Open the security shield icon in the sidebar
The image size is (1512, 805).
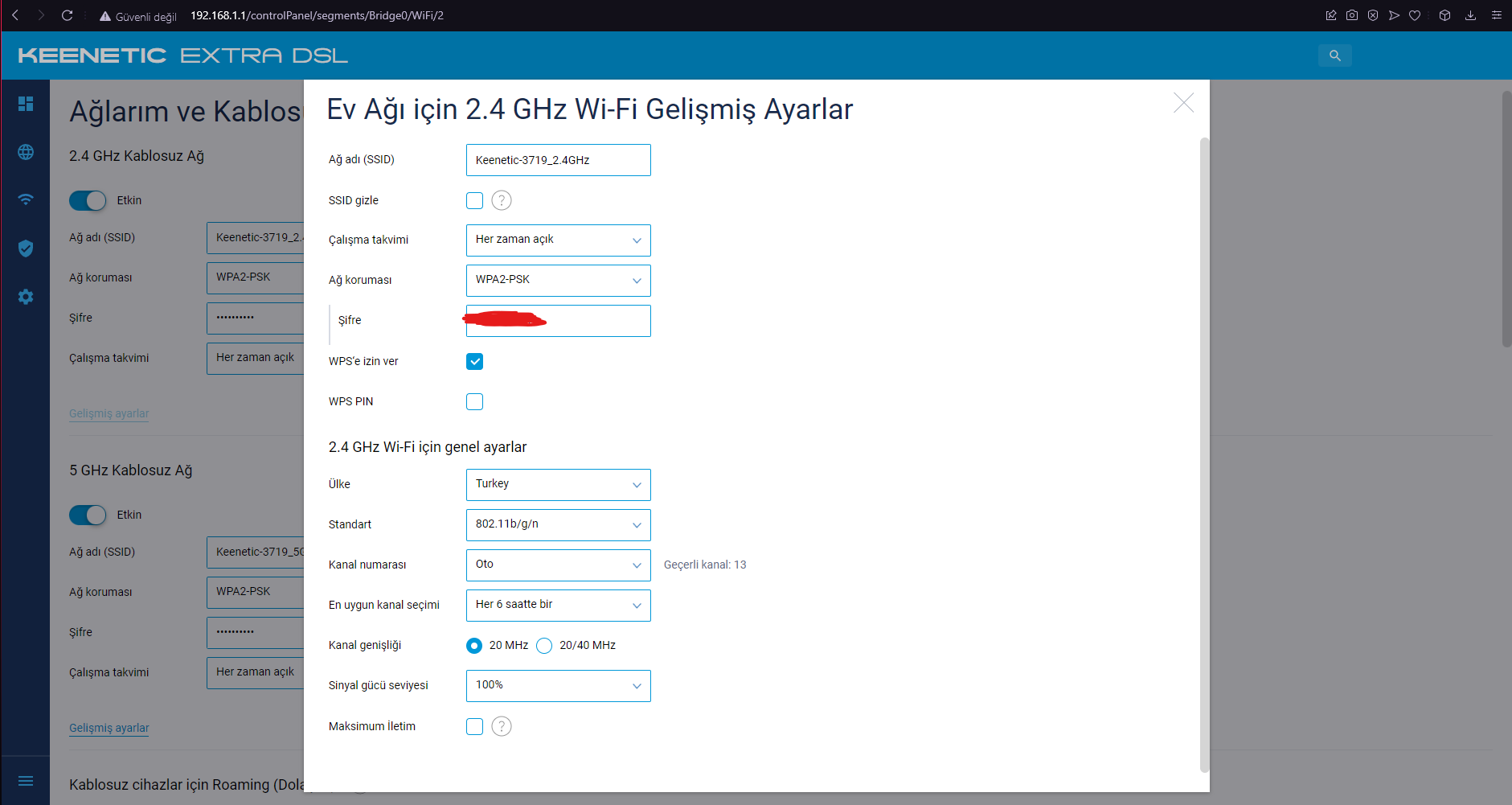26,248
